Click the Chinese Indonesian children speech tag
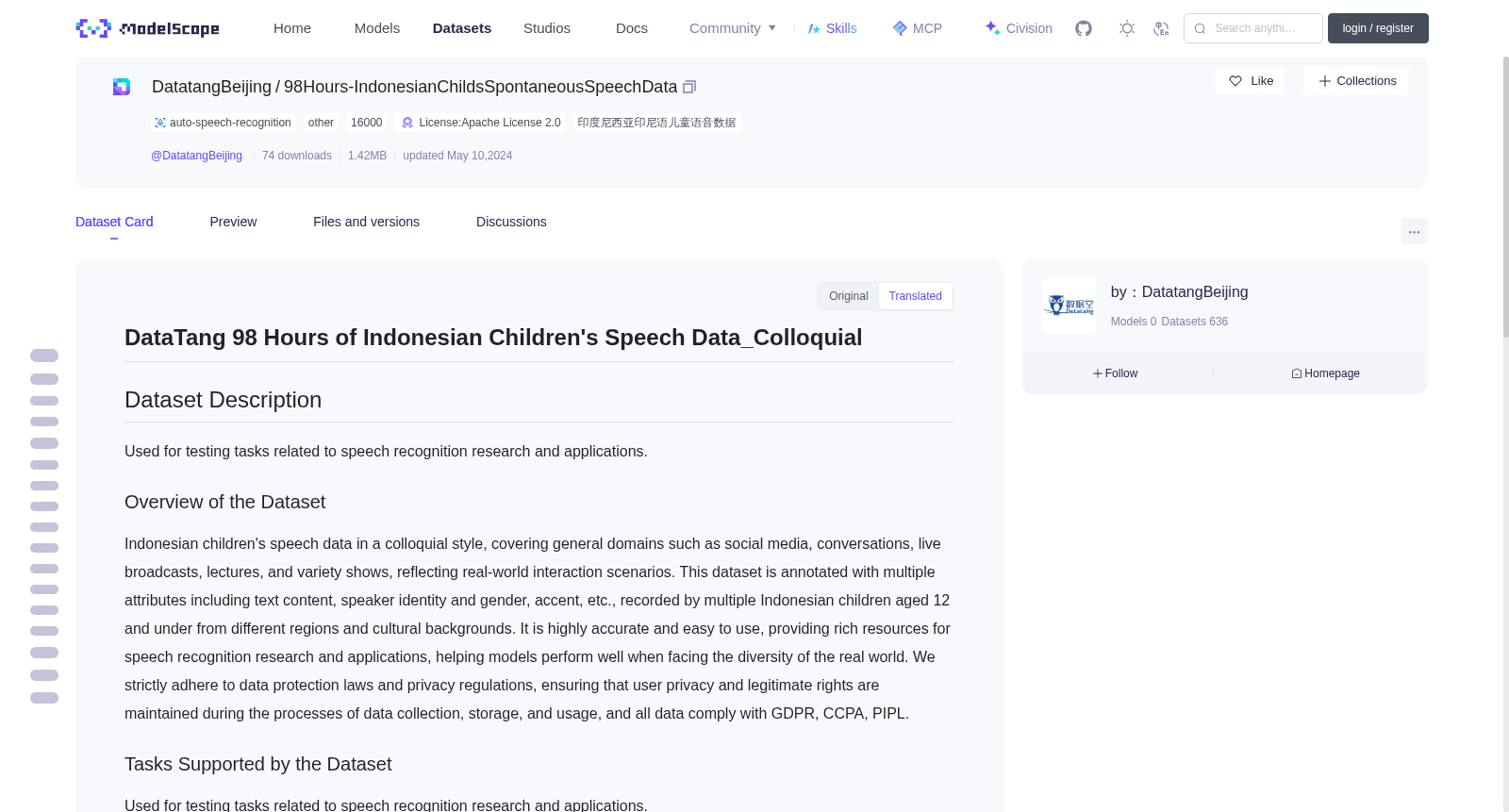The image size is (1509, 812). click(x=656, y=123)
